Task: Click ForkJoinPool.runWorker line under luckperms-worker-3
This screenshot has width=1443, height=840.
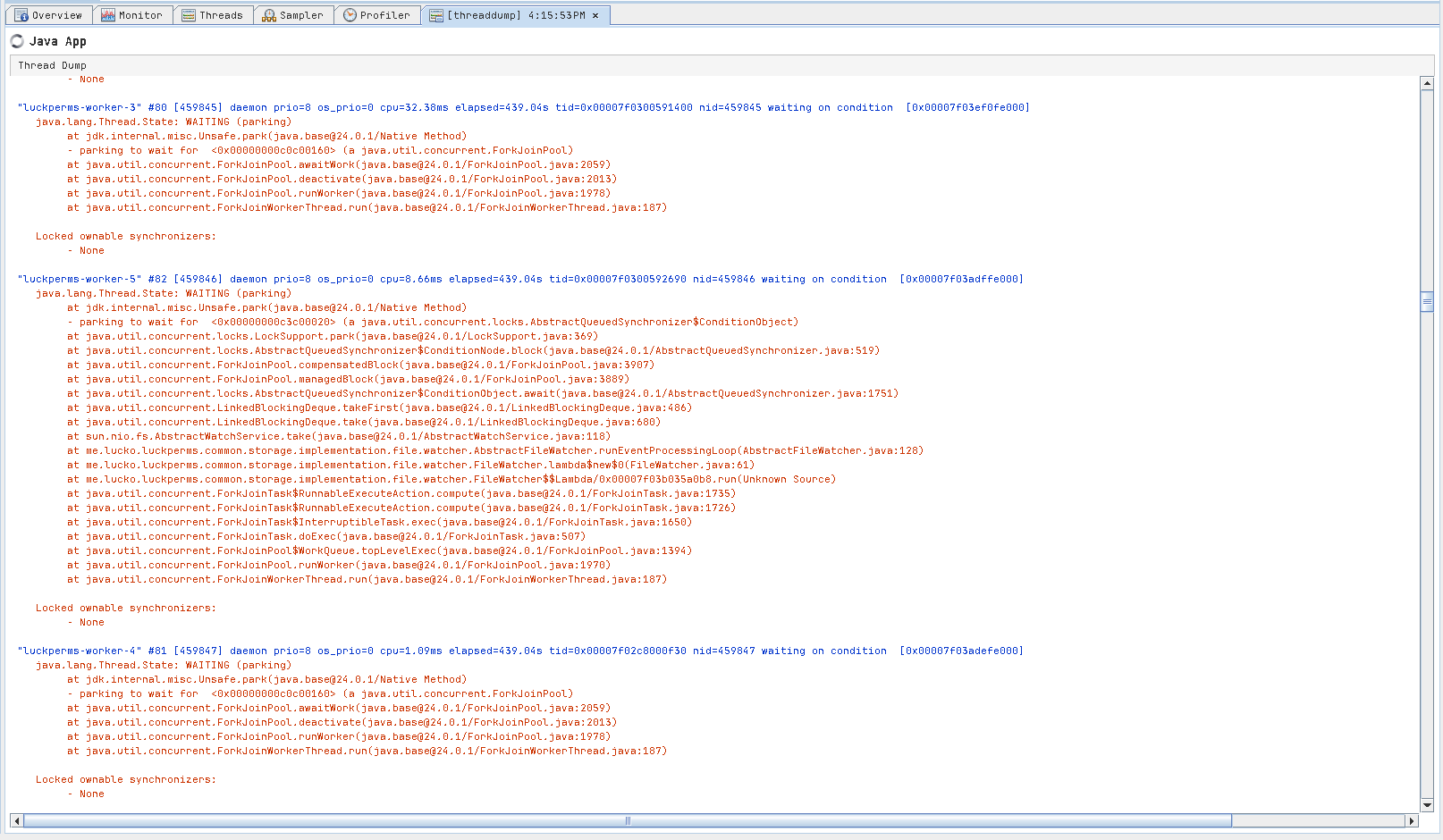Action: (x=339, y=193)
